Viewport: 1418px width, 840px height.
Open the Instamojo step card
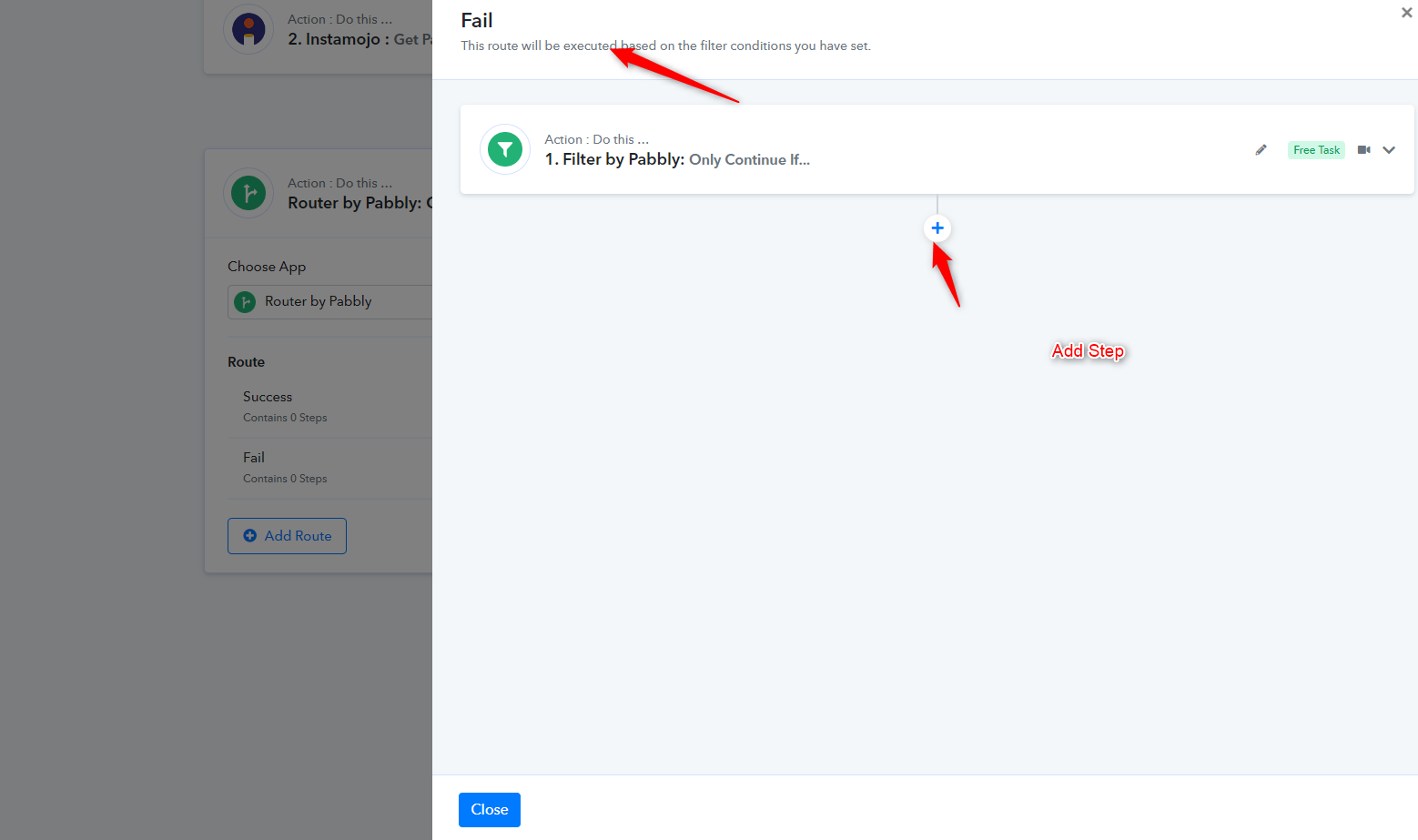click(319, 36)
